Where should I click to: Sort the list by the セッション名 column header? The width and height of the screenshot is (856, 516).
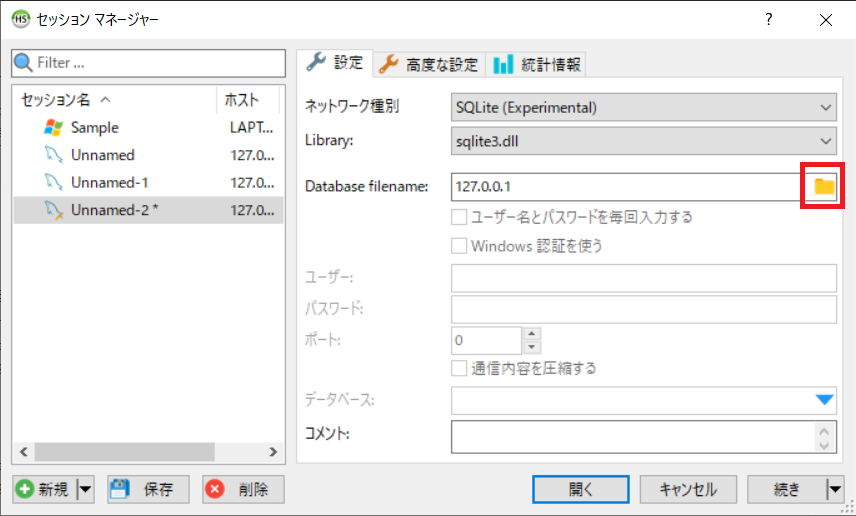click(115, 99)
